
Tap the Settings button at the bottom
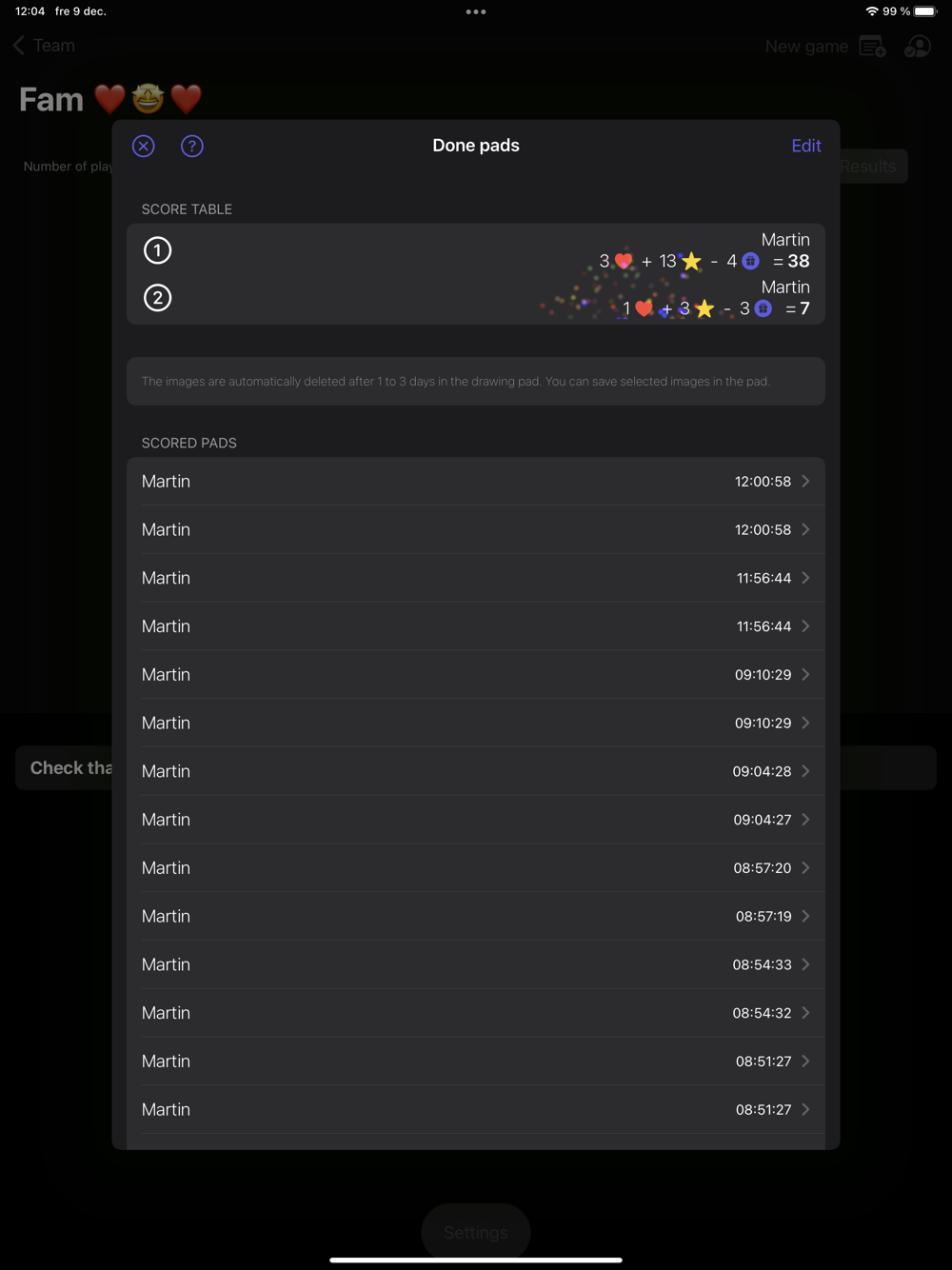pos(476,1232)
